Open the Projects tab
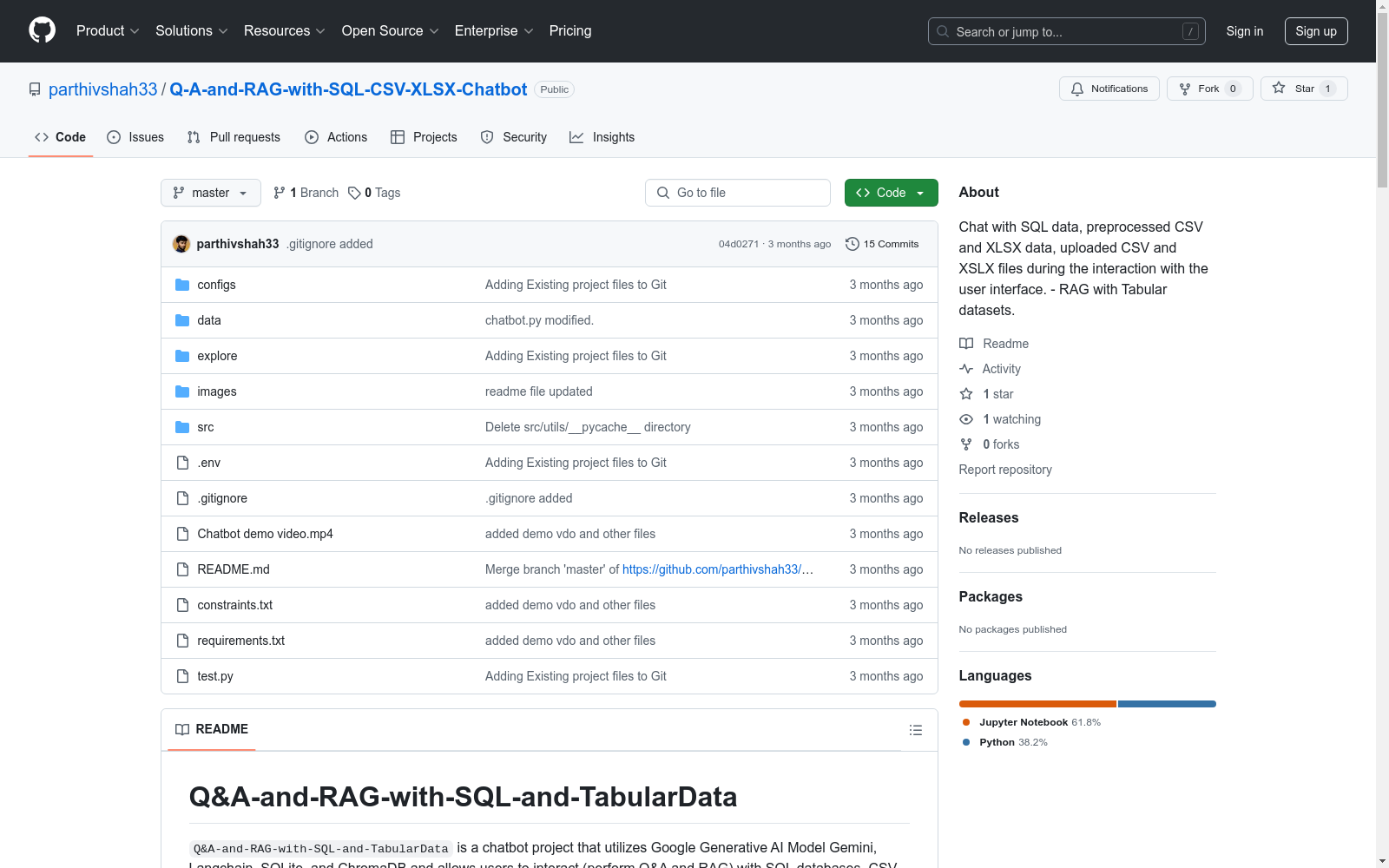The image size is (1389, 868). (424, 137)
